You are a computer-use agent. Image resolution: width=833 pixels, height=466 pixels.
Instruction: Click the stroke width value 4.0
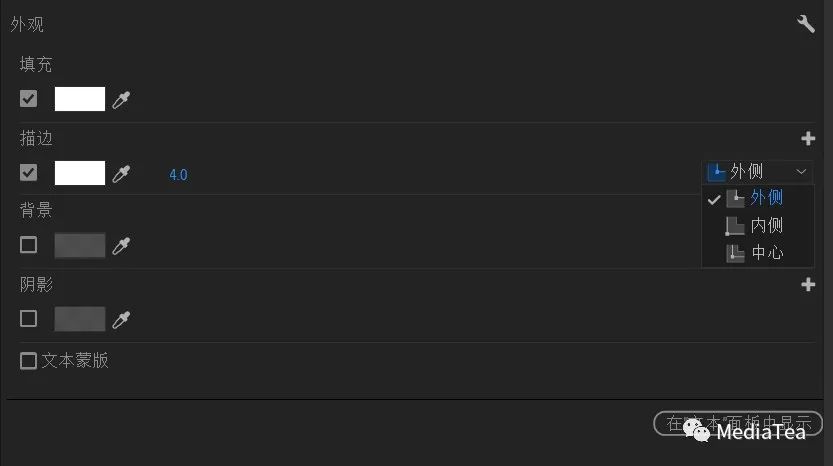(178, 175)
